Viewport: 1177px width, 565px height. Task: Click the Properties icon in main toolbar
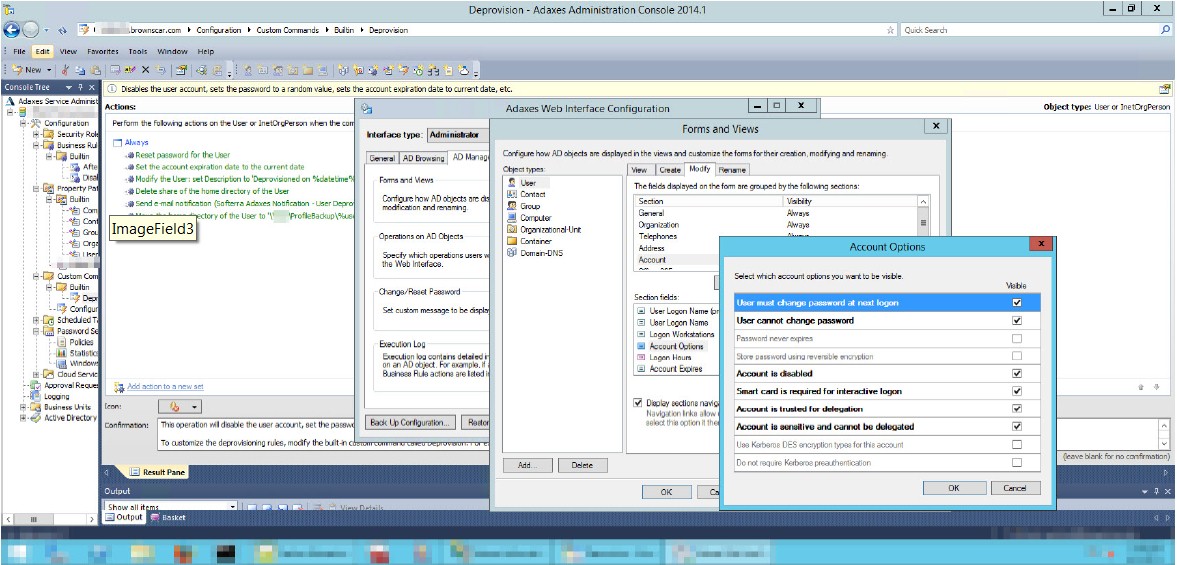(181, 70)
